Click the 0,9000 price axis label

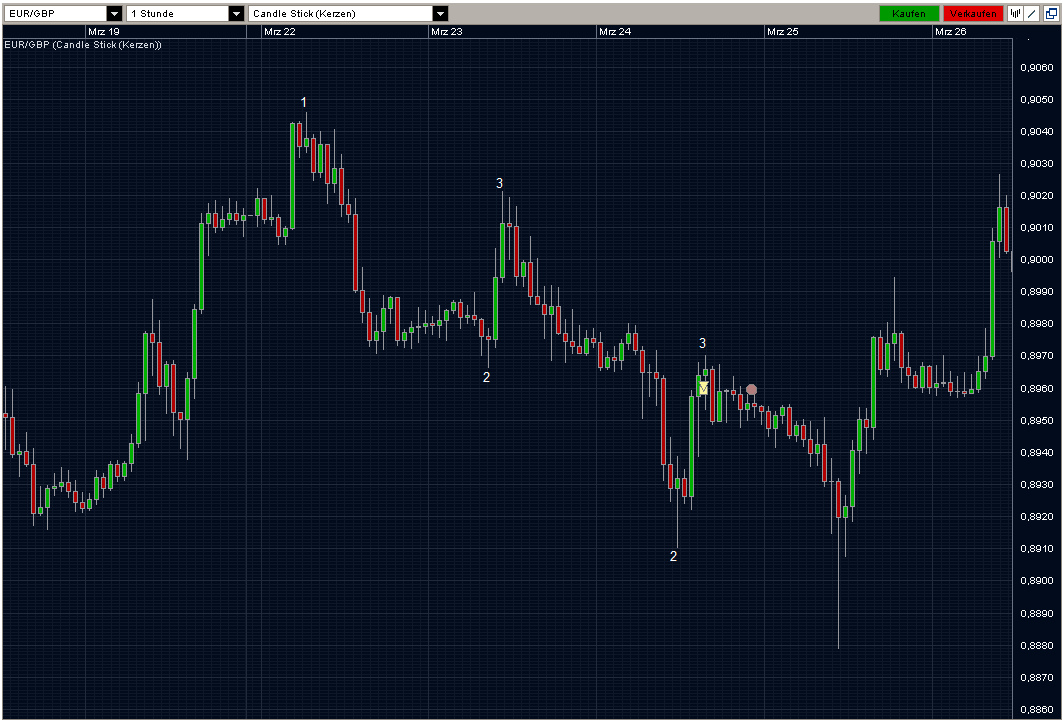(x=1037, y=260)
